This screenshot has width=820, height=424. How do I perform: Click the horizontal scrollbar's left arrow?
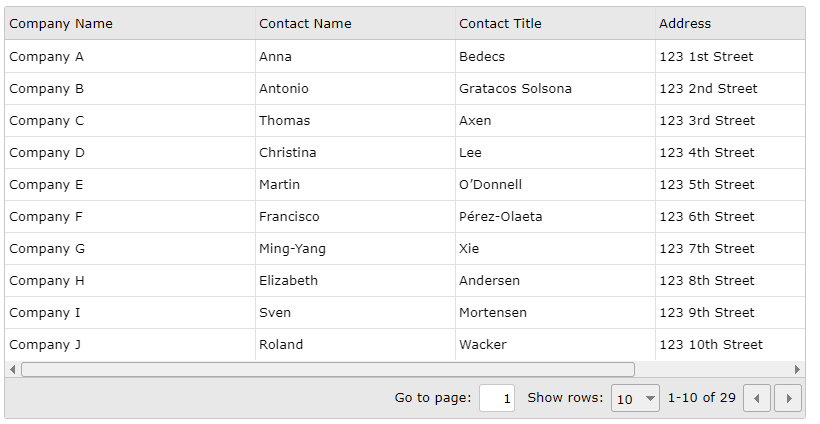click(13, 370)
